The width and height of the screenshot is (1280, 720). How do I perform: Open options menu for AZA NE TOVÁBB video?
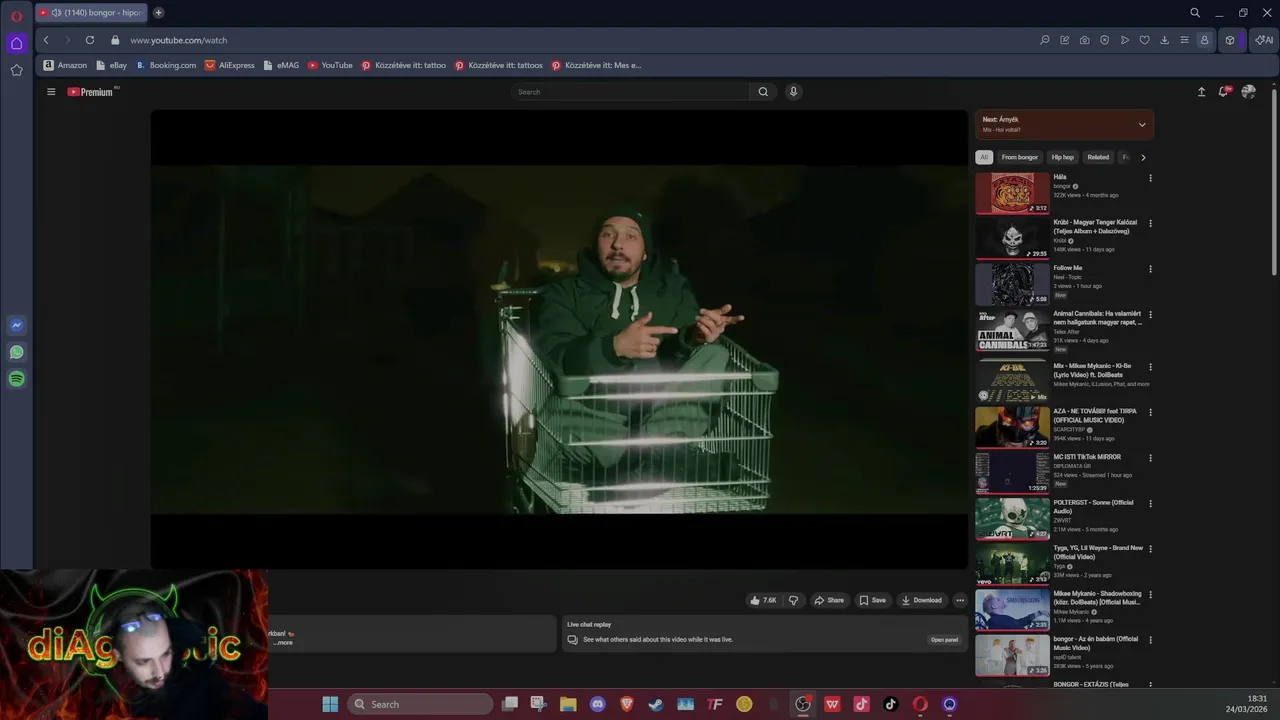(1150, 412)
